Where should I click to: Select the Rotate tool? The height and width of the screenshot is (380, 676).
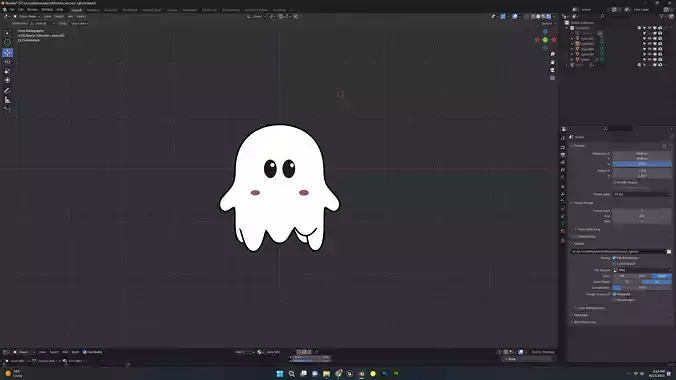coord(7,62)
